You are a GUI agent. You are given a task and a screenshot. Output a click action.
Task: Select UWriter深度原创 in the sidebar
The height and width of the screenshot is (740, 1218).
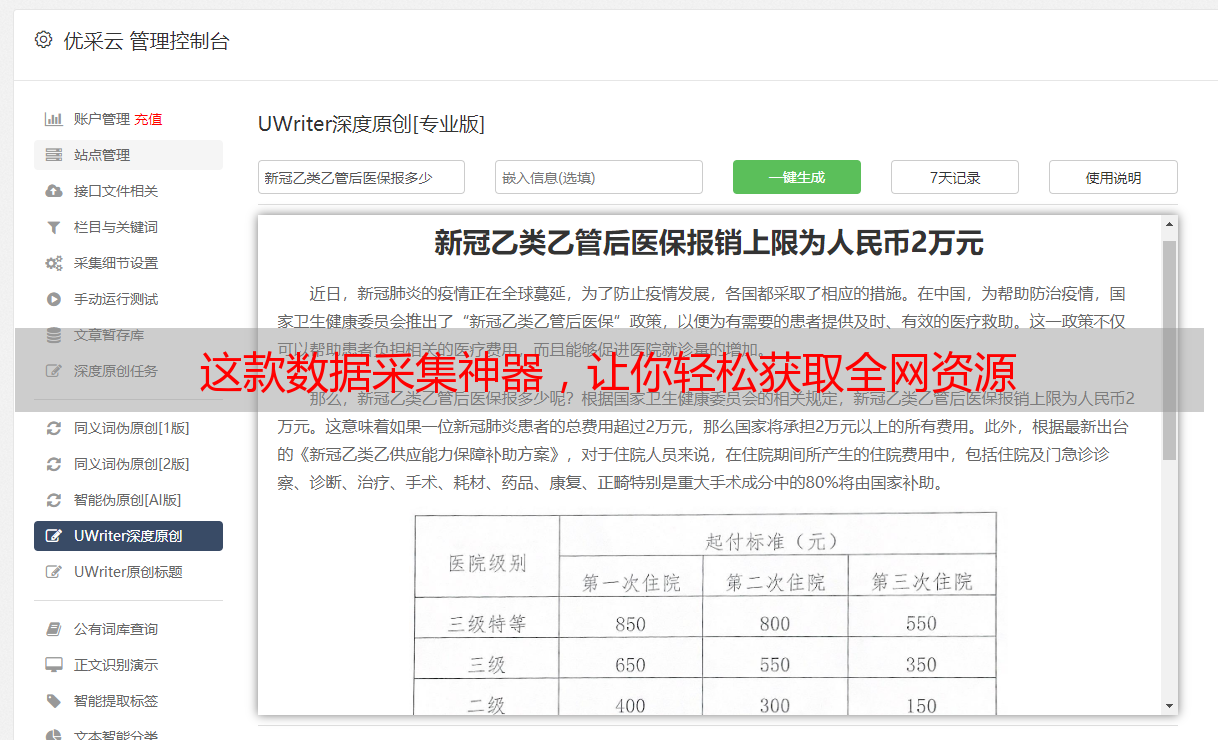(128, 536)
